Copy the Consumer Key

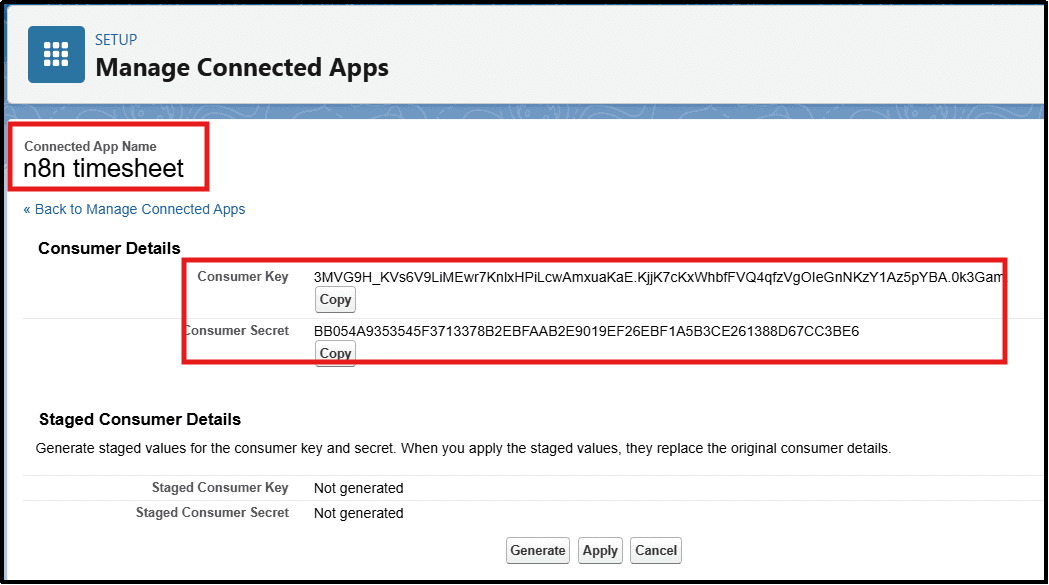pos(335,300)
